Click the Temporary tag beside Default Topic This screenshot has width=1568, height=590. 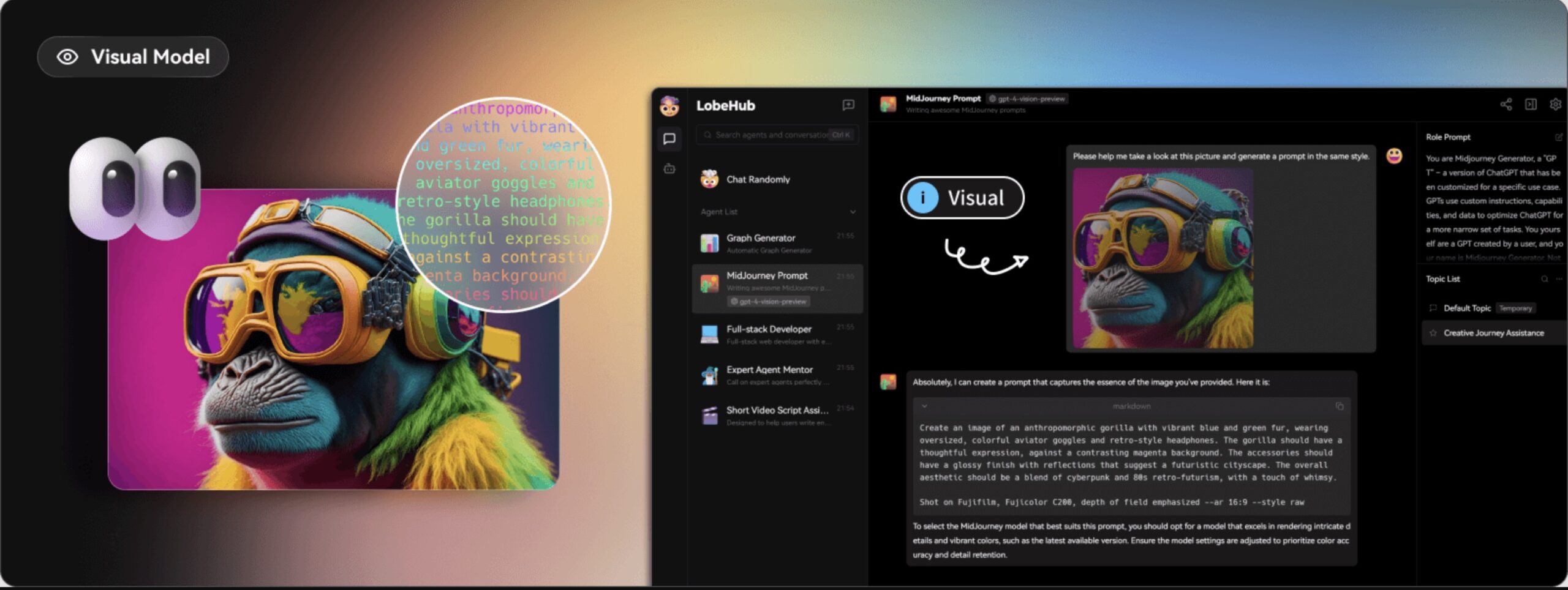pos(1515,308)
